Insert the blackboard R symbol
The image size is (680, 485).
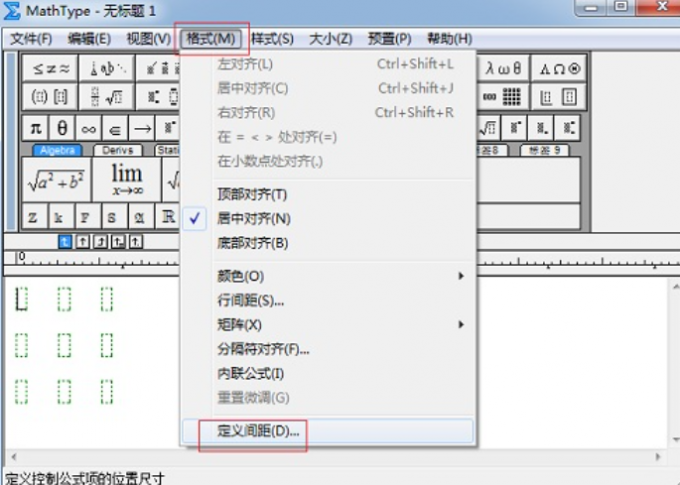(x=167, y=216)
